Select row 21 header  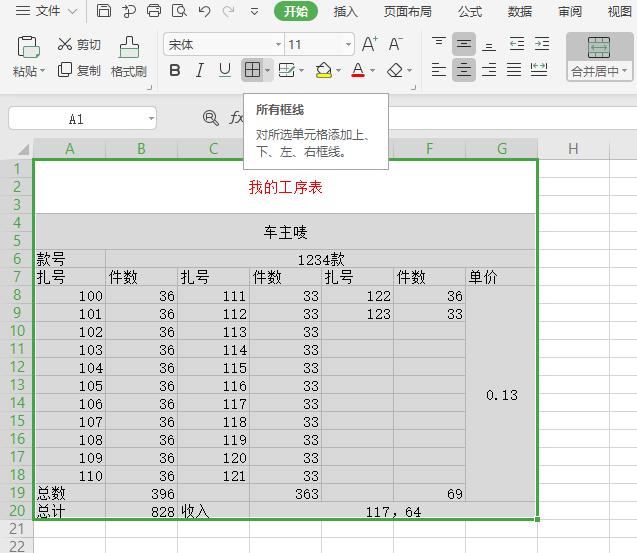coord(17,529)
